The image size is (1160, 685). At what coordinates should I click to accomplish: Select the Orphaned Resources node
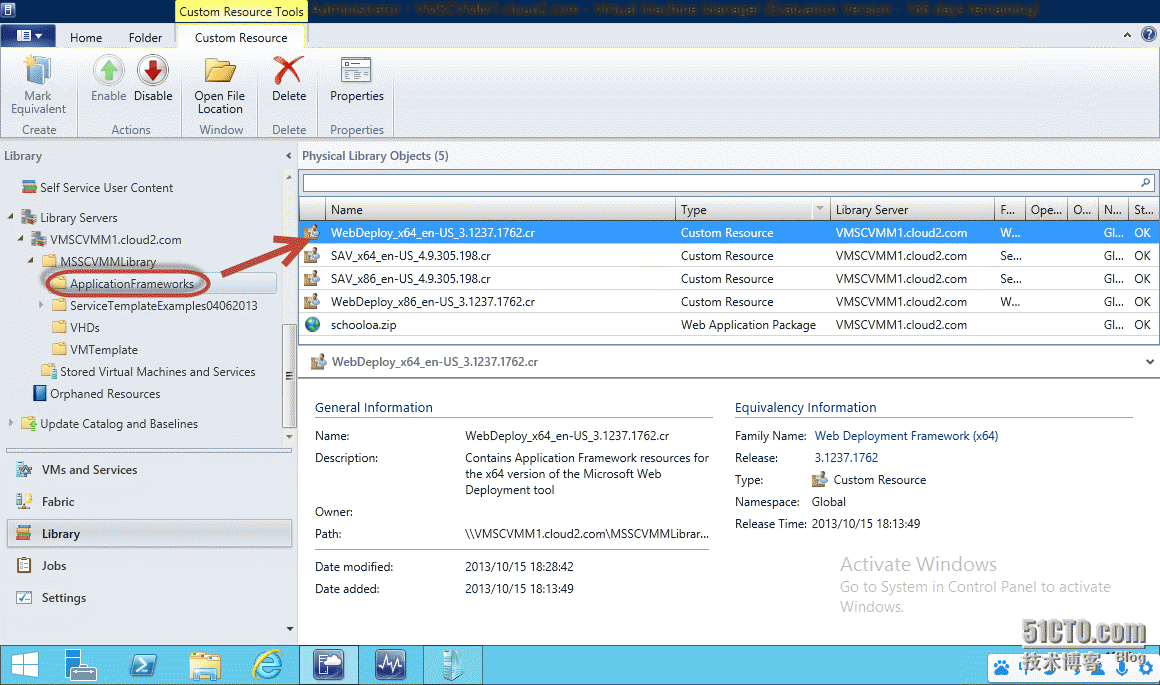(105, 394)
